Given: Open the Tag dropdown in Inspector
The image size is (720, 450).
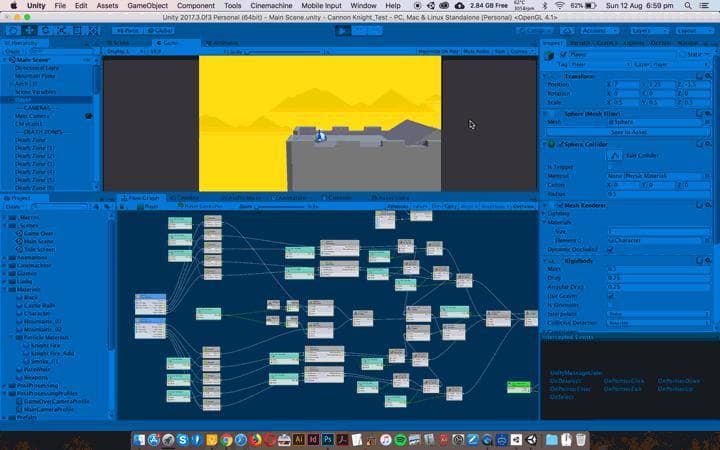Looking at the screenshot, I should (601, 65).
